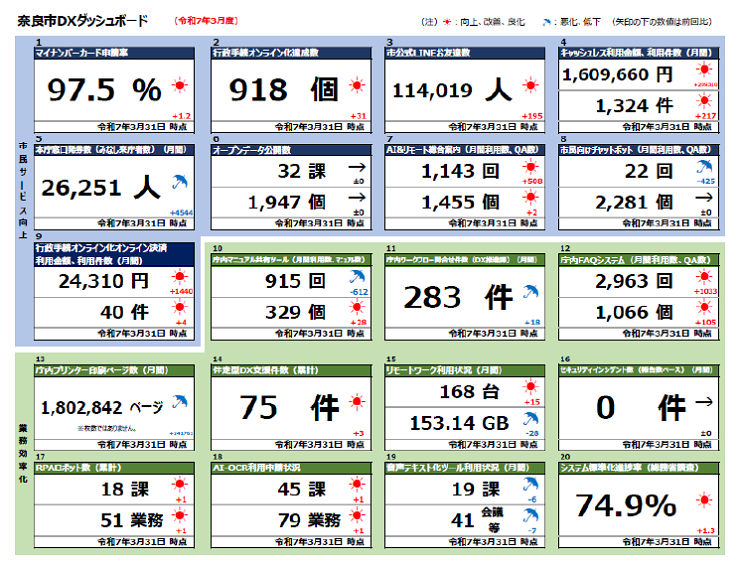Viewport: 740px width, 566px height.
Task: Click the sun icon in the legend note
Action: click(447, 22)
